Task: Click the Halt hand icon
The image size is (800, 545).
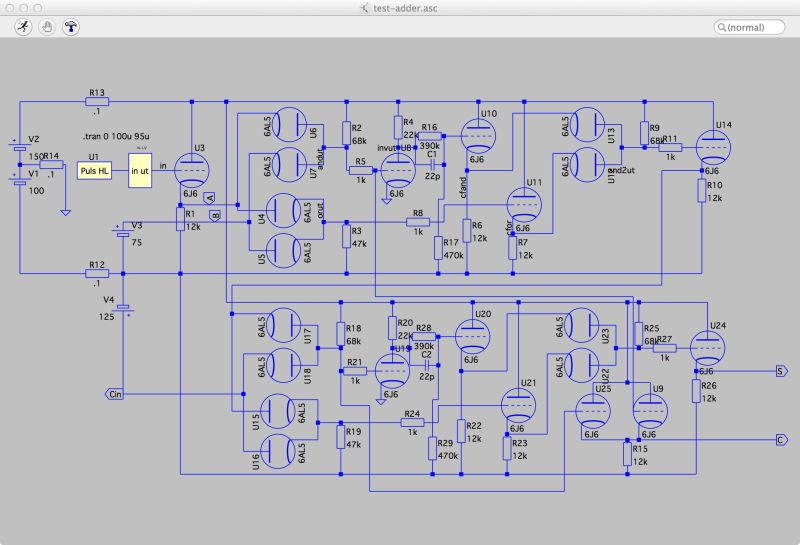Action: [47, 27]
